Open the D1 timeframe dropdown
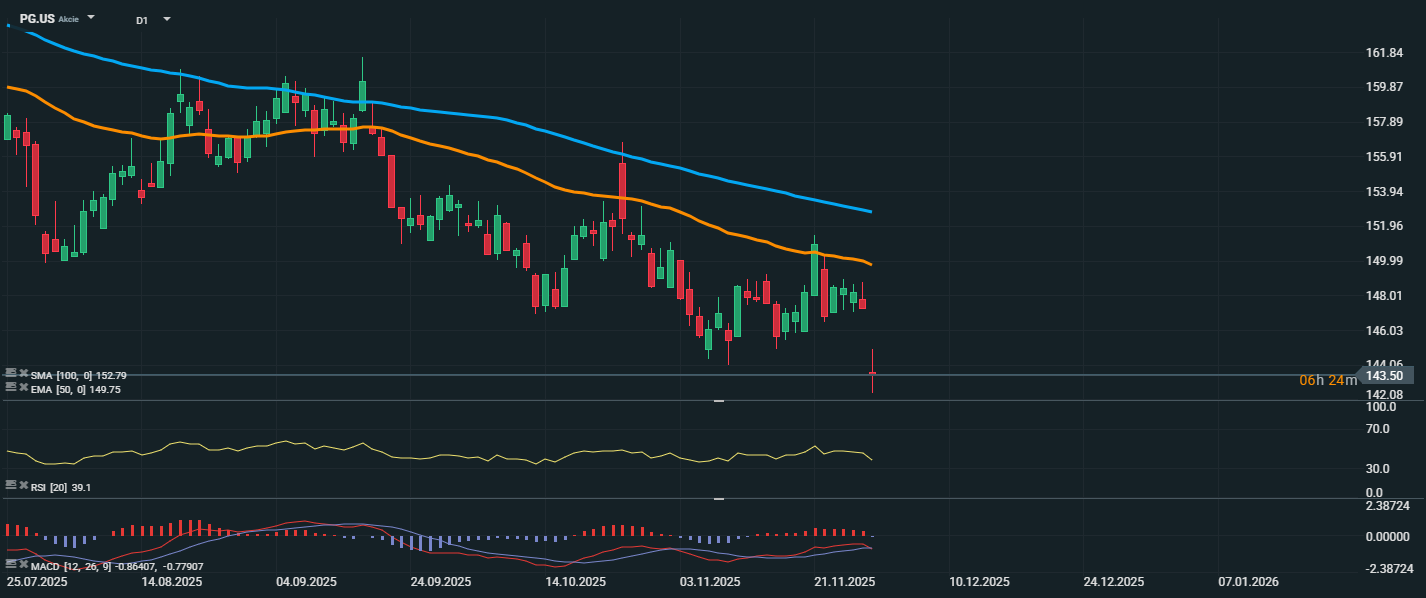This screenshot has height=598, width=1426. (166, 19)
